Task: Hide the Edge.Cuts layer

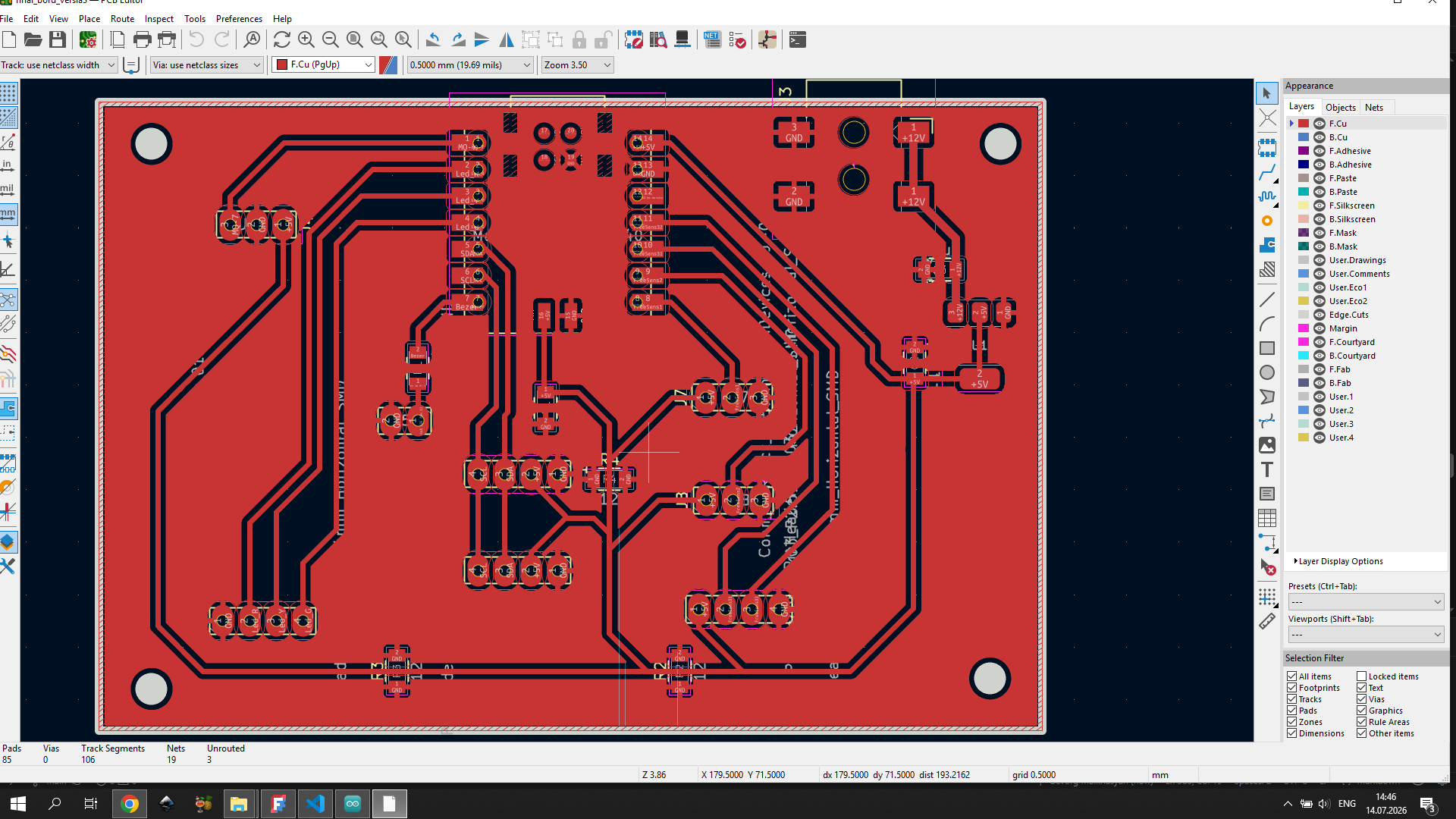Action: click(1319, 315)
